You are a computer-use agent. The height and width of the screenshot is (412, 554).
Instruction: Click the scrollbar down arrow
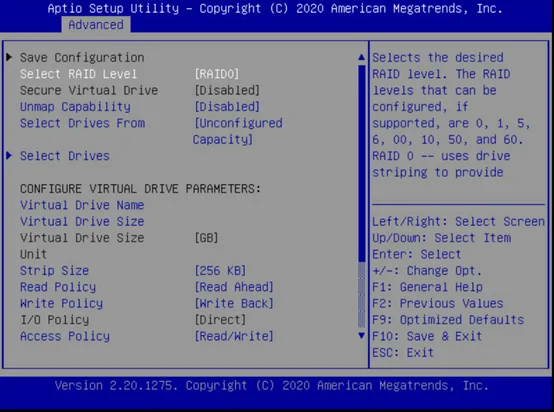click(x=361, y=335)
